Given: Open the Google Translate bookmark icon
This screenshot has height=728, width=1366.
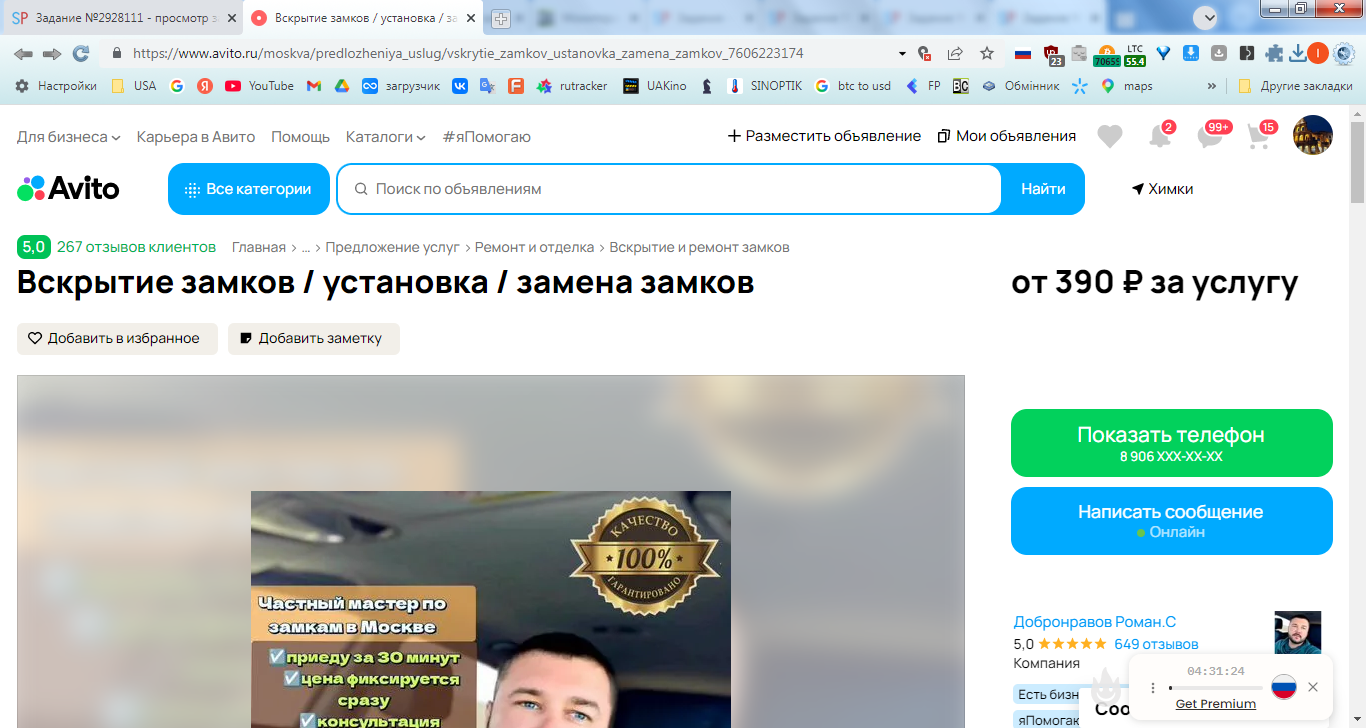Looking at the screenshot, I should pos(487,86).
